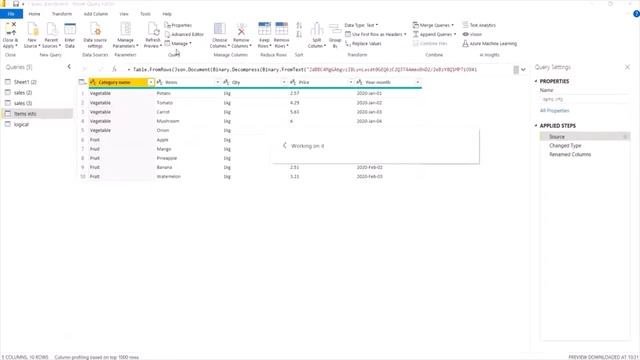The image size is (640, 360).
Task: Click the query Name input field
Action: tap(584, 99)
